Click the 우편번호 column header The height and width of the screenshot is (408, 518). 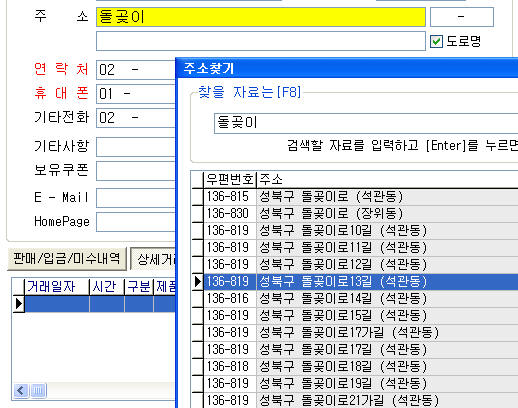pyautogui.click(x=230, y=180)
